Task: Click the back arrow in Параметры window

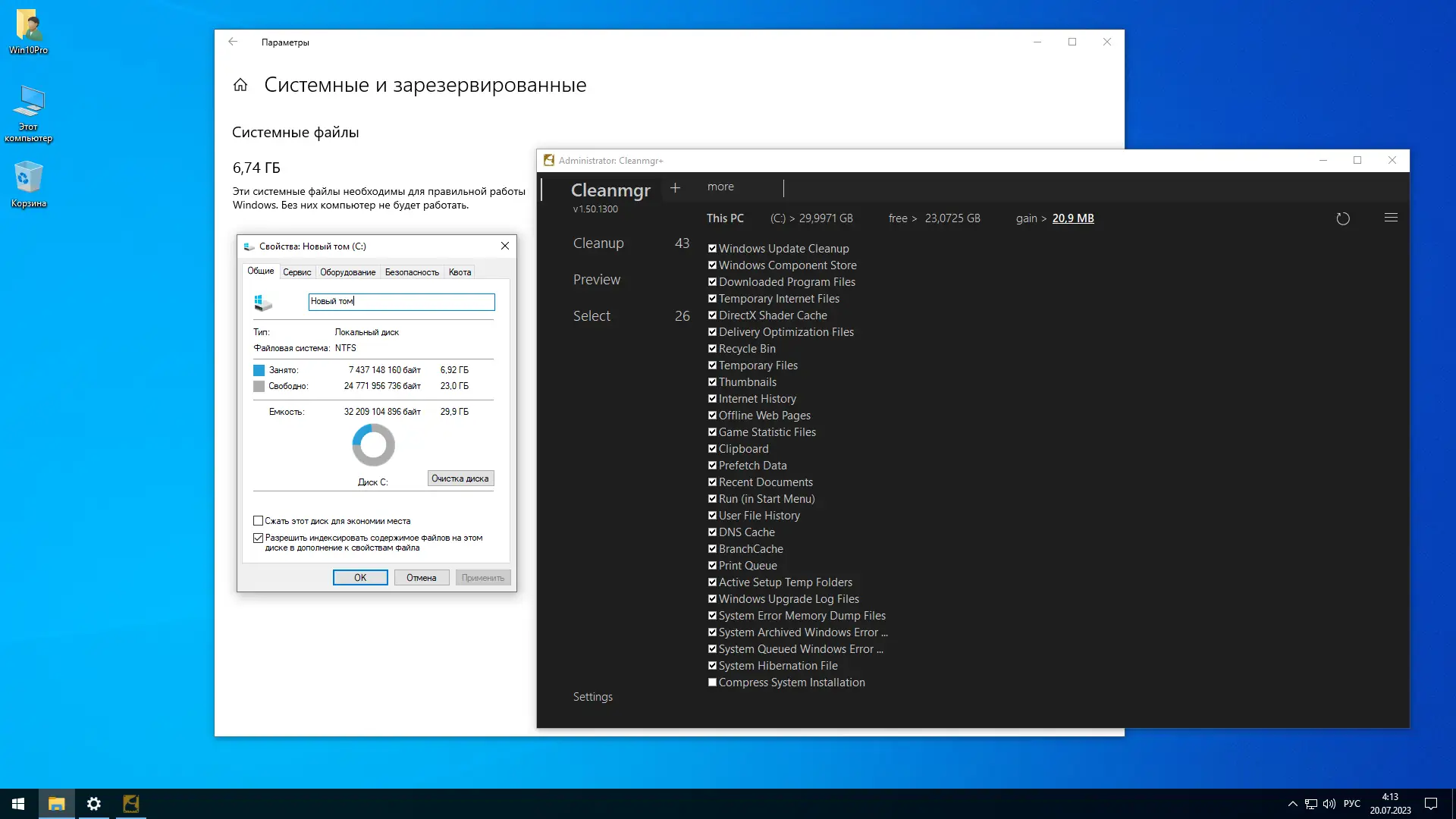Action: click(233, 42)
